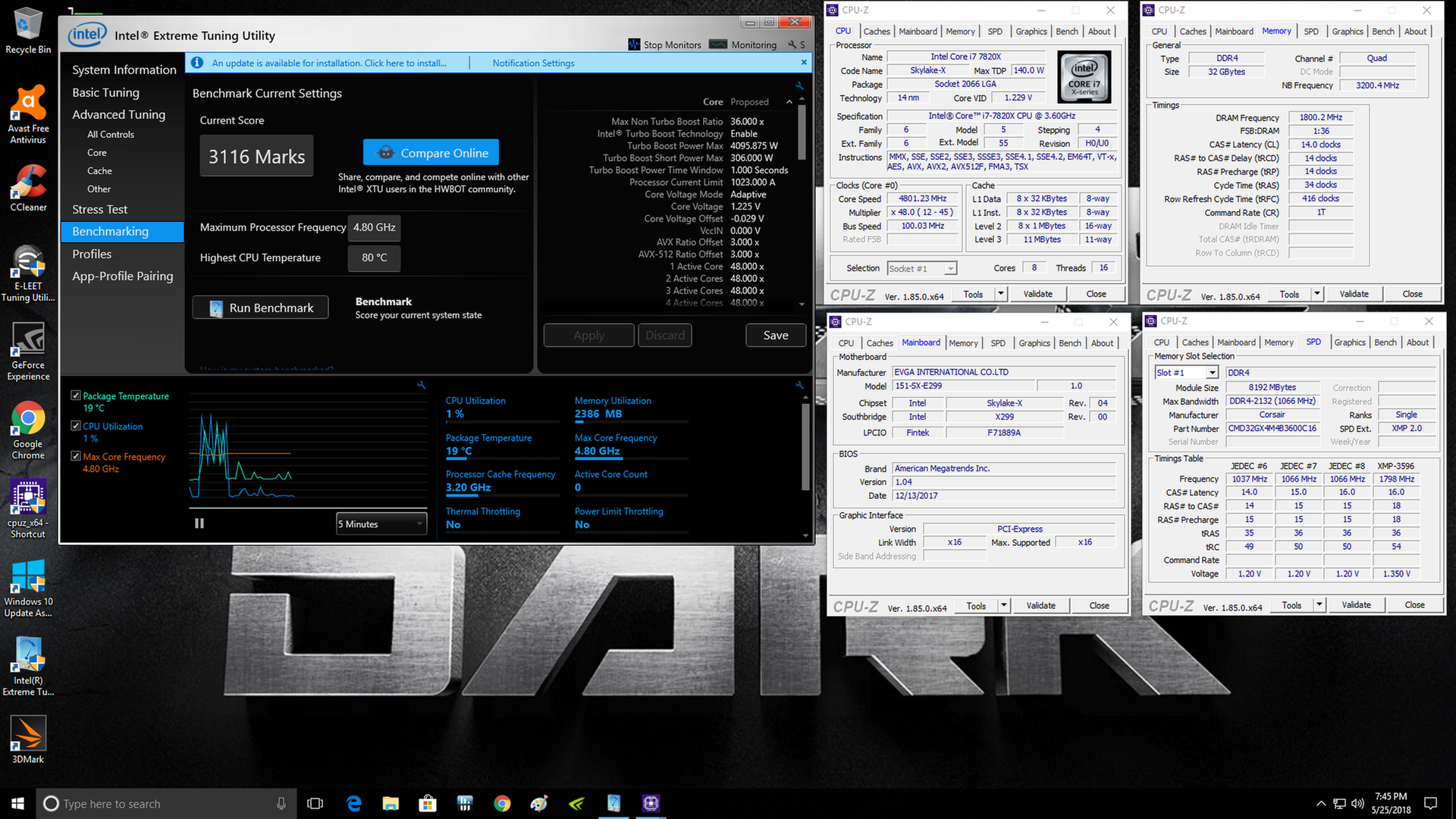This screenshot has height=819, width=1456.
Task: Dismiss the update notification bar
Action: [804, 62]
